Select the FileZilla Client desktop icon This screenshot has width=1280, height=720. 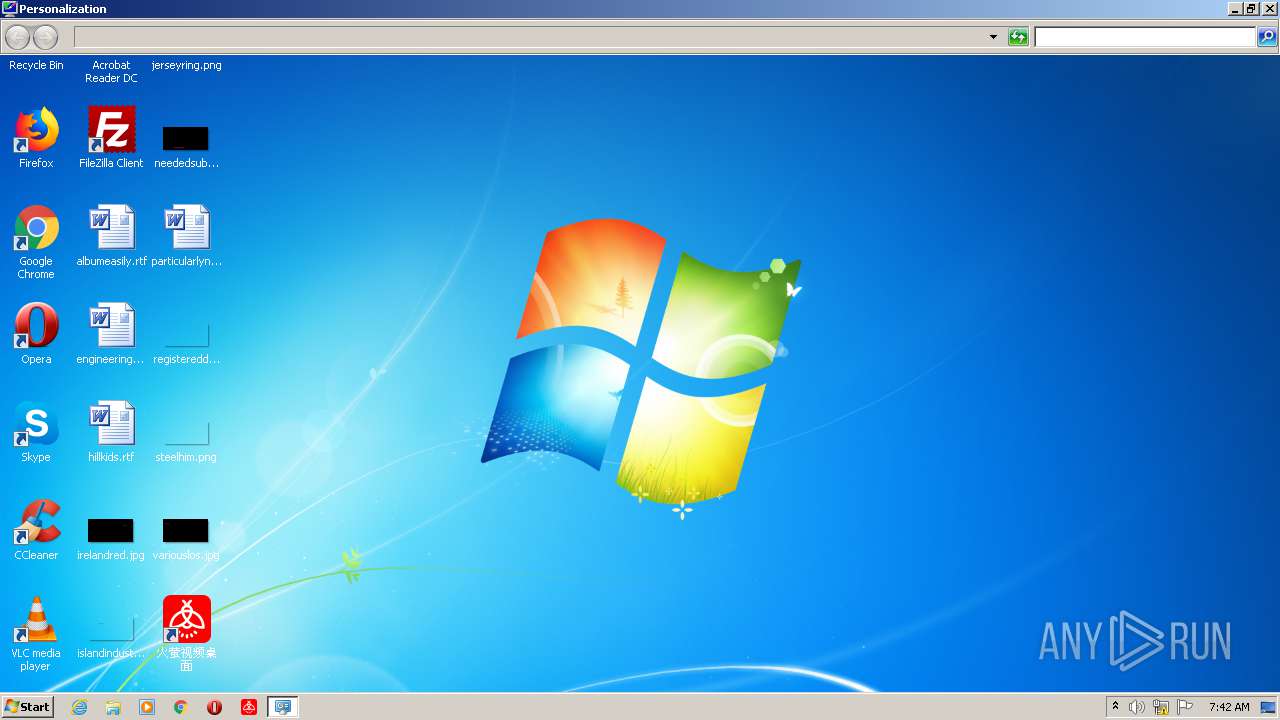[111, 130]
